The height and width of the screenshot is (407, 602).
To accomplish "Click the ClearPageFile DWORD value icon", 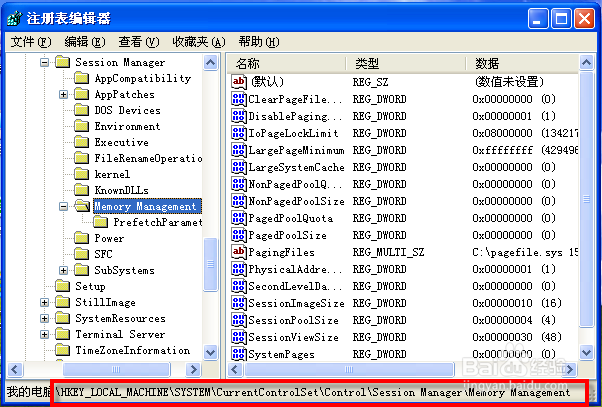I will click(x=238, y=99).
